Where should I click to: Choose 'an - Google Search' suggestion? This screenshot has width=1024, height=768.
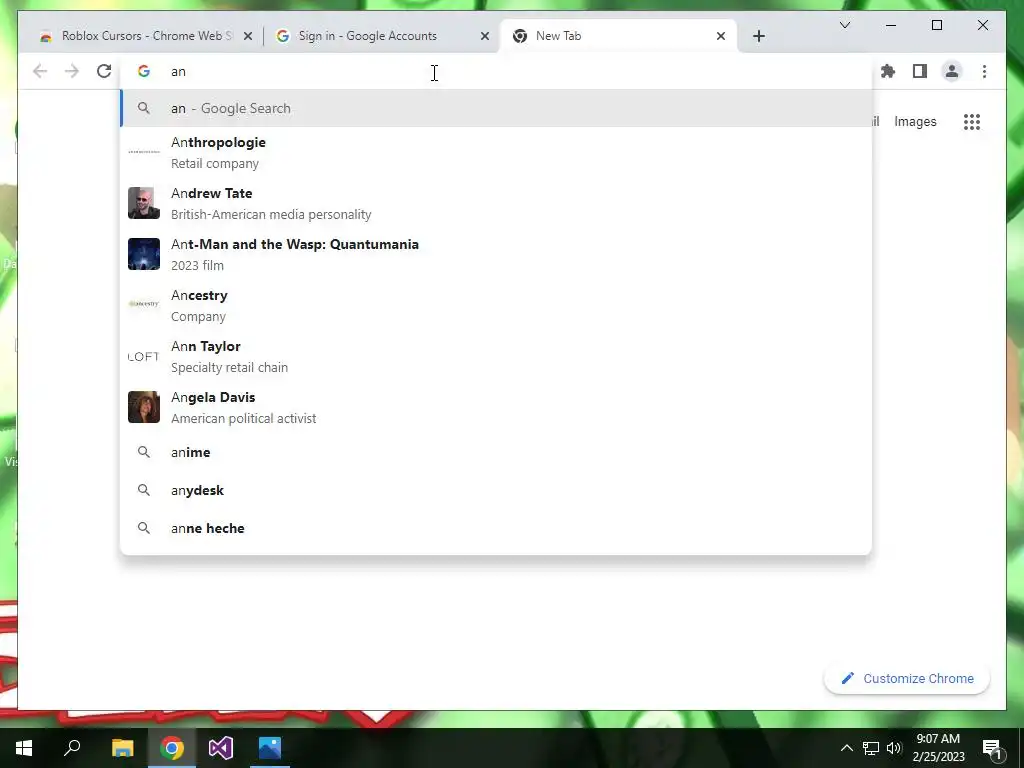click(496, 108)
